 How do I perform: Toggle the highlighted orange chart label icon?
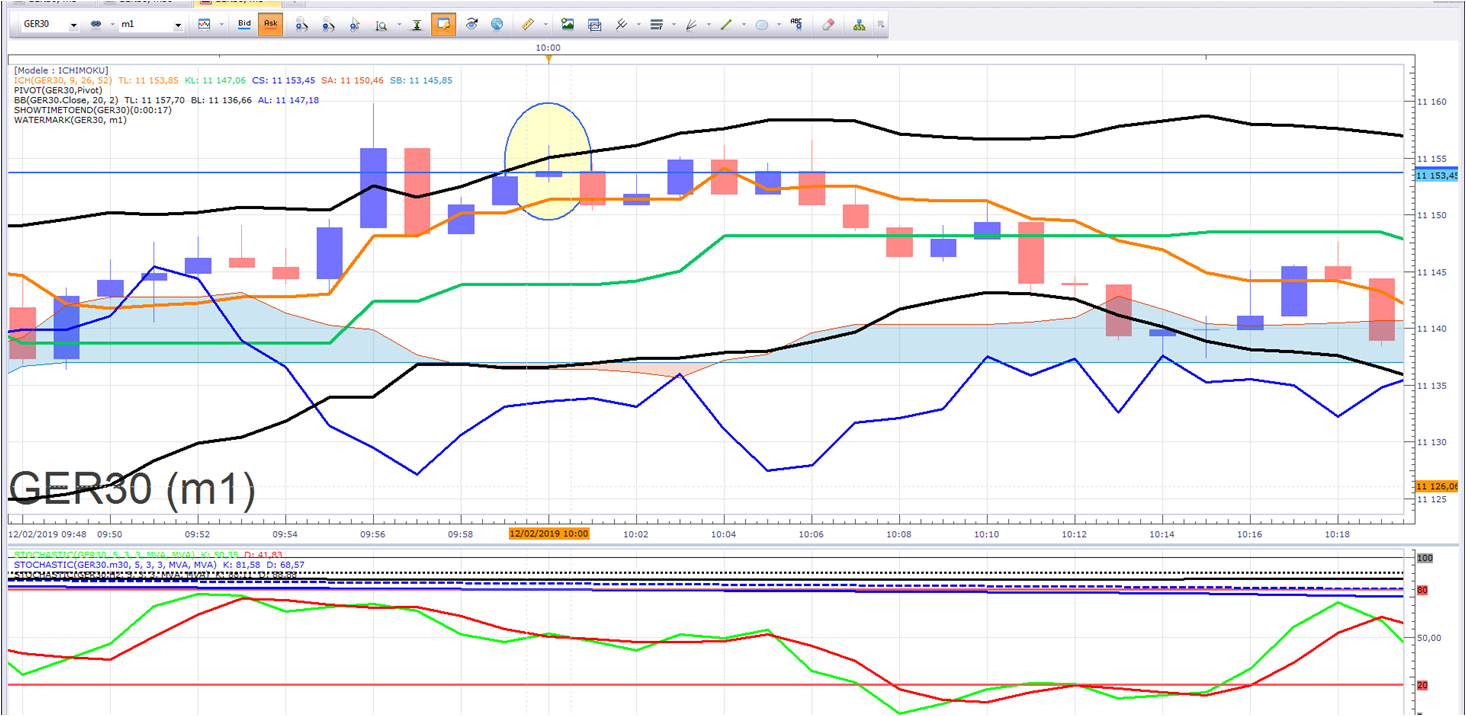coord(444,24)
